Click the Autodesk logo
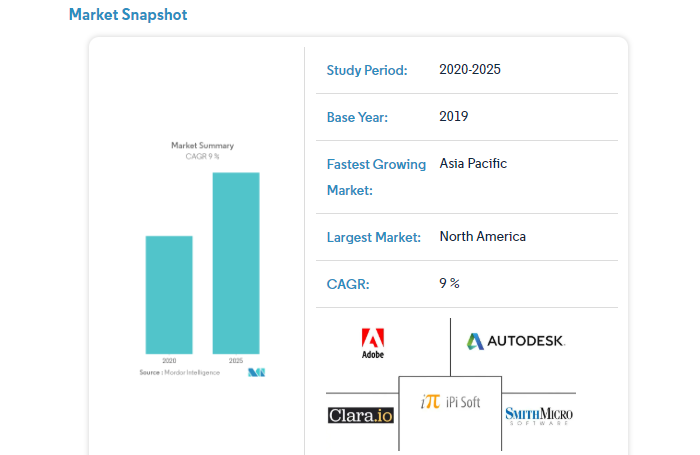 (x=515, y=341)
